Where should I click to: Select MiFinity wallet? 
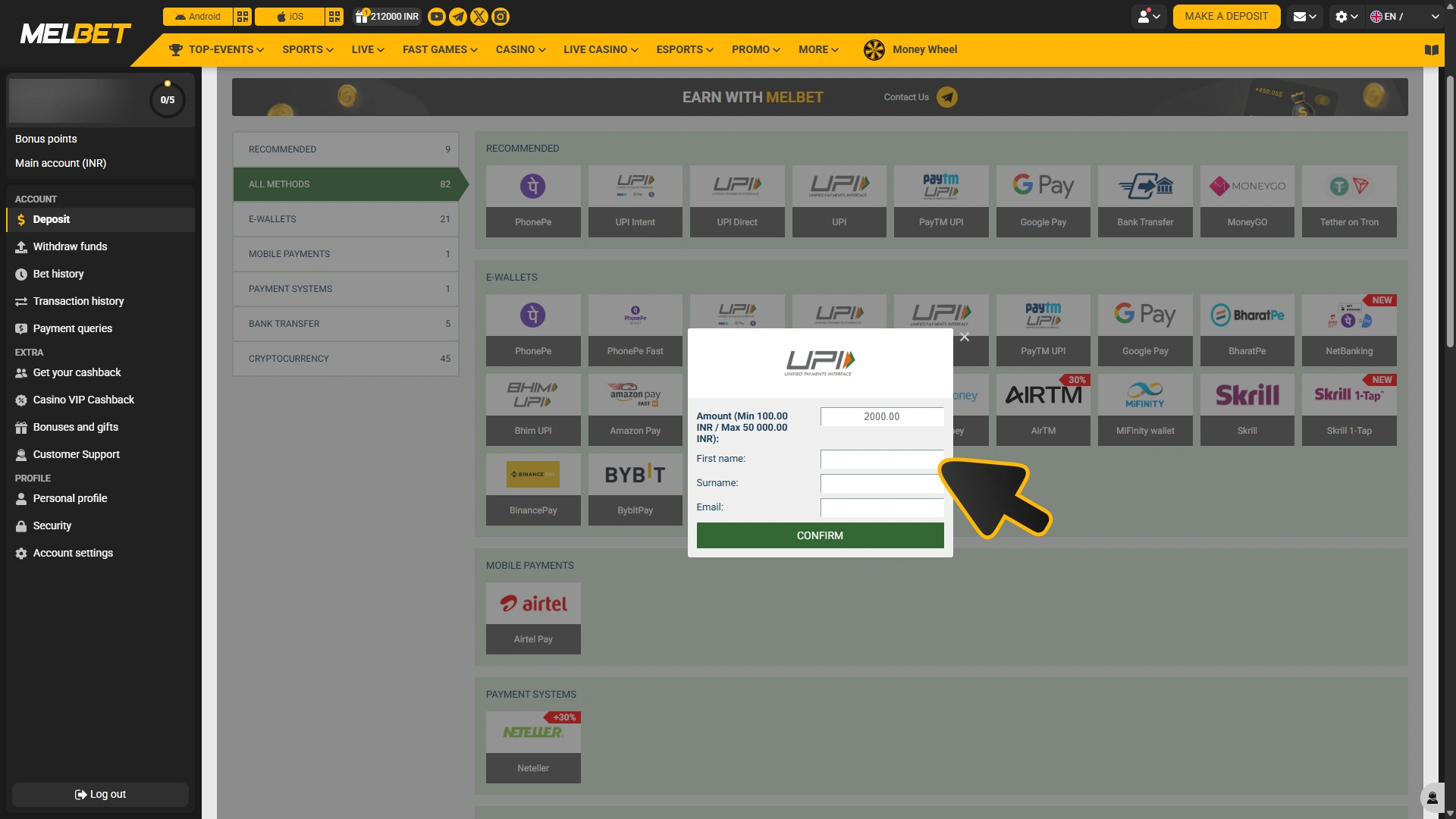tap(1145, 409)
